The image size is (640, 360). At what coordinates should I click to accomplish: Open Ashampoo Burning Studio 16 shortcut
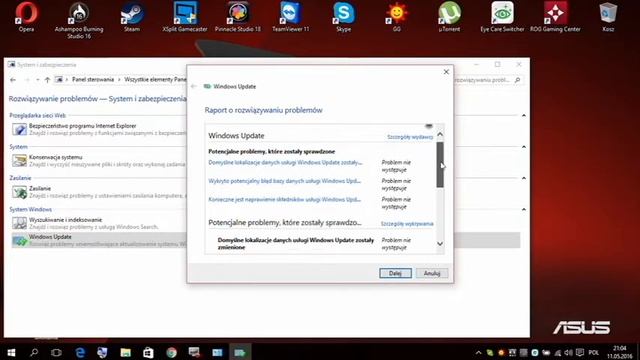79,20
